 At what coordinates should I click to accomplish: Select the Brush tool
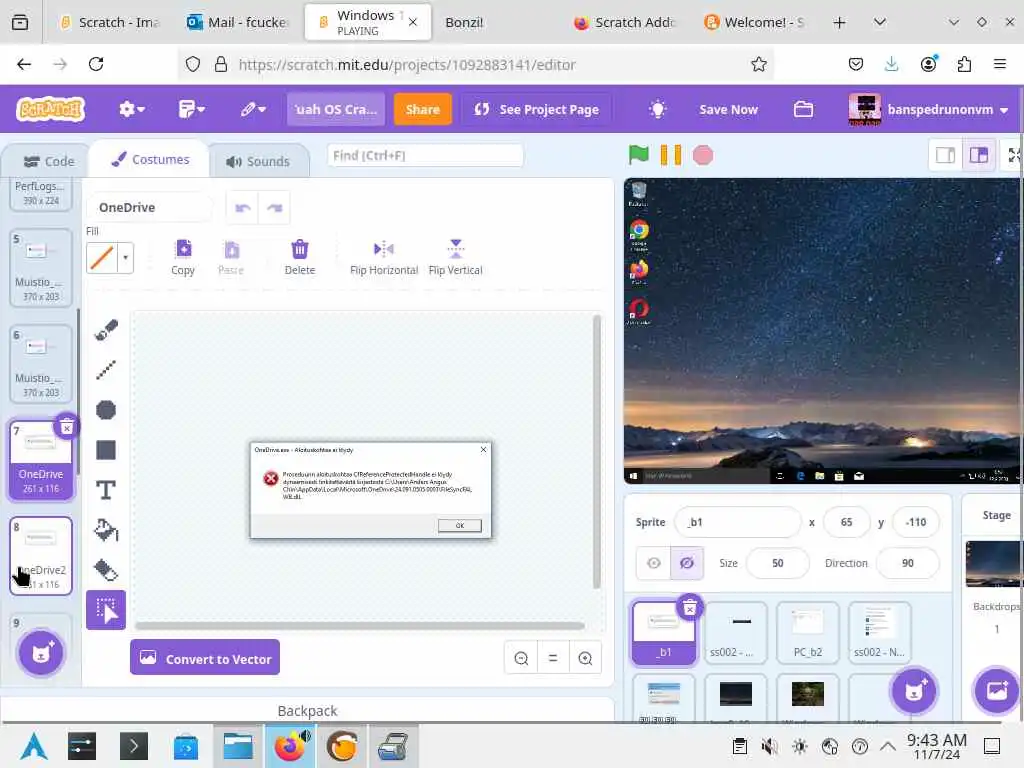point(106,330)
